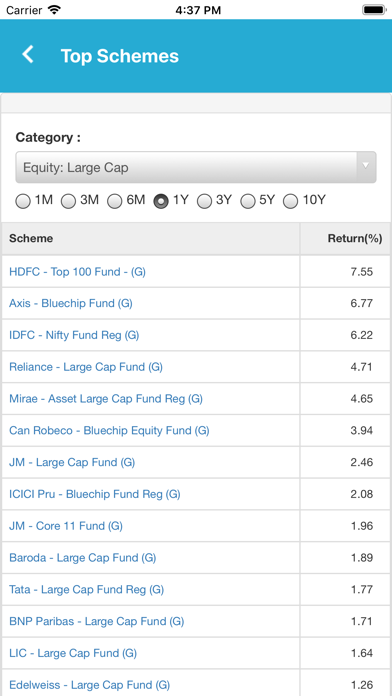
Task: Click the 6.22 return value
Action: [362, 335]
